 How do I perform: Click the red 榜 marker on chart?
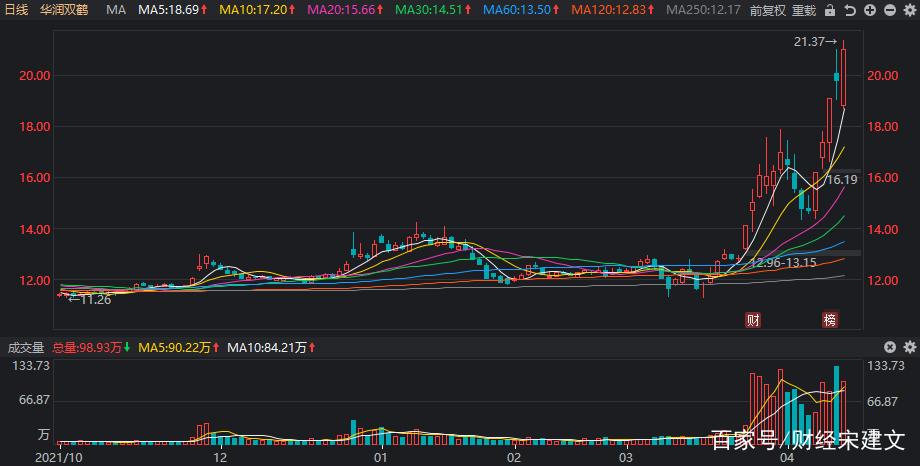tap(829, 320)
